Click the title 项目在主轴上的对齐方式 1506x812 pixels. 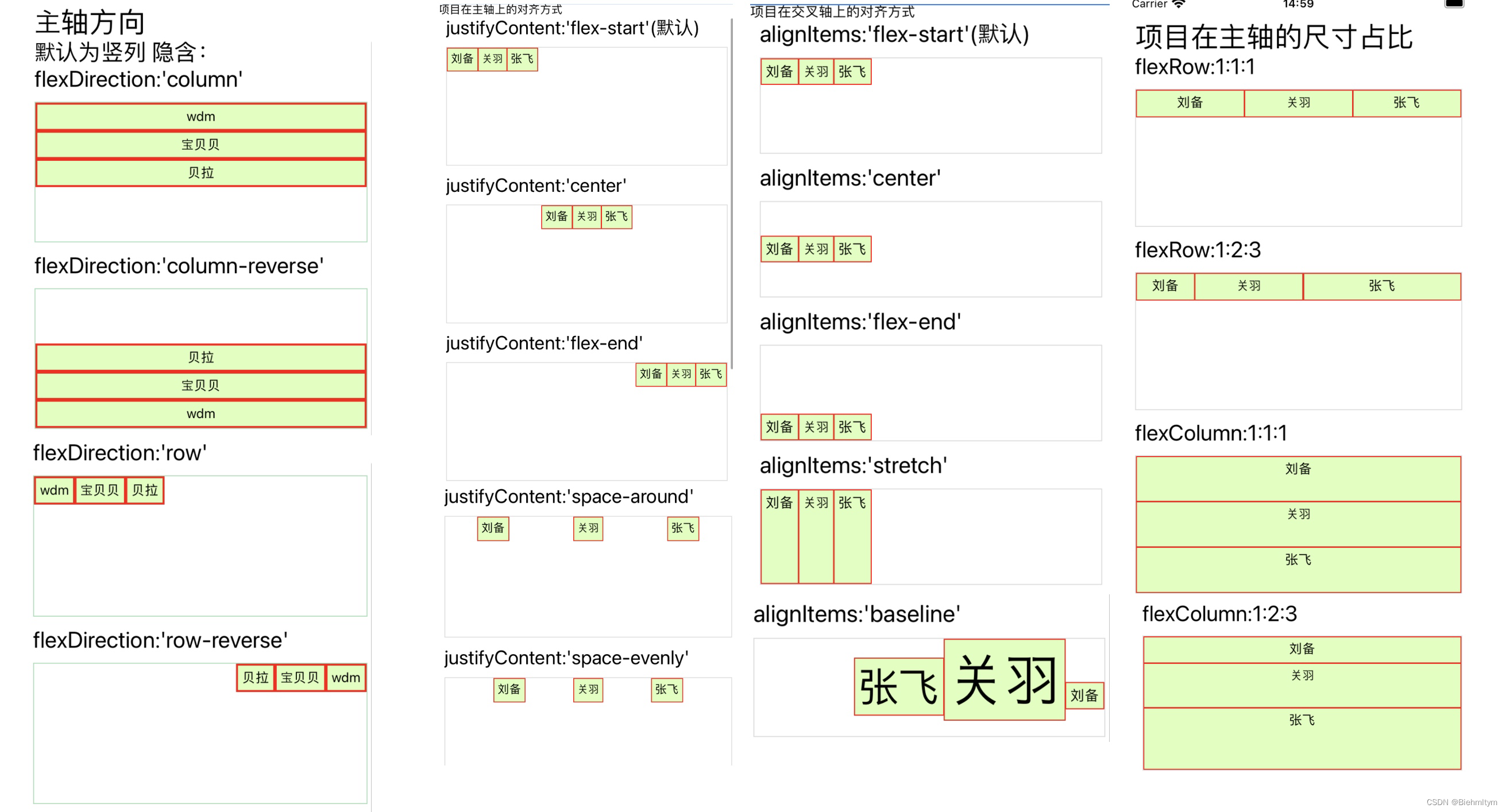[x=500, y=9]
